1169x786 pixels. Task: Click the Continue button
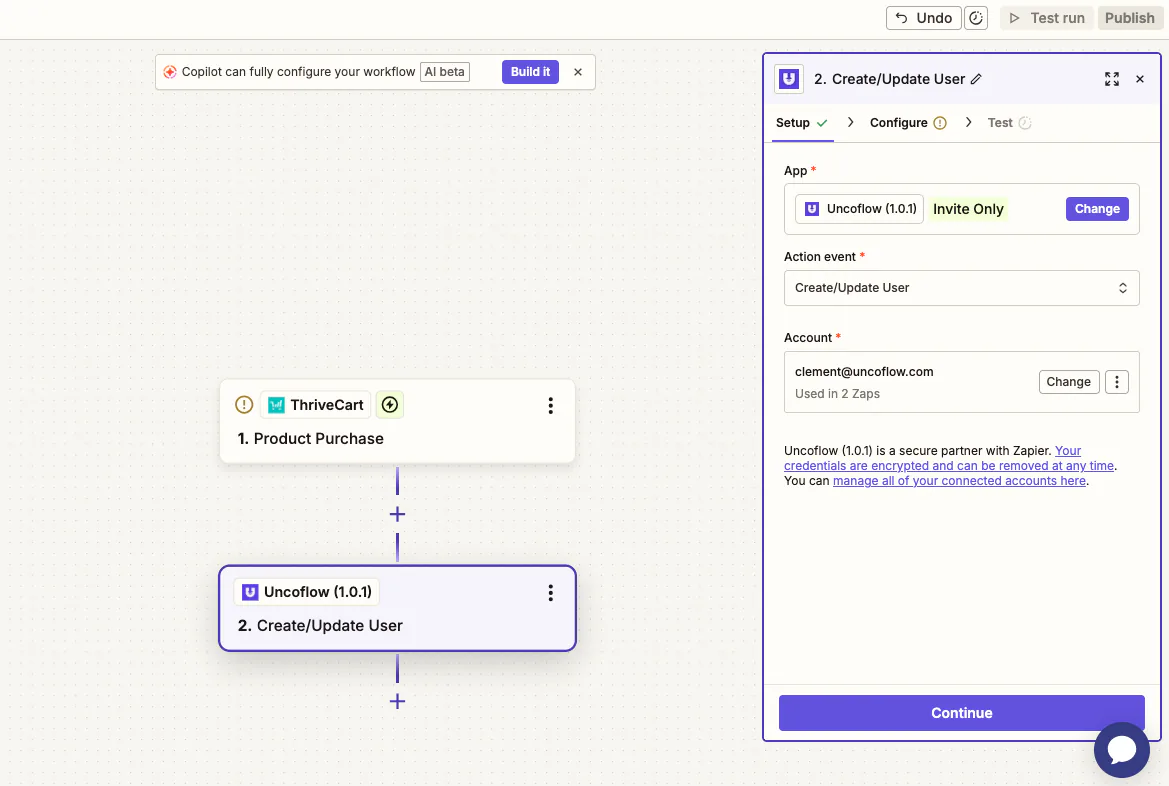coord(961,713)
